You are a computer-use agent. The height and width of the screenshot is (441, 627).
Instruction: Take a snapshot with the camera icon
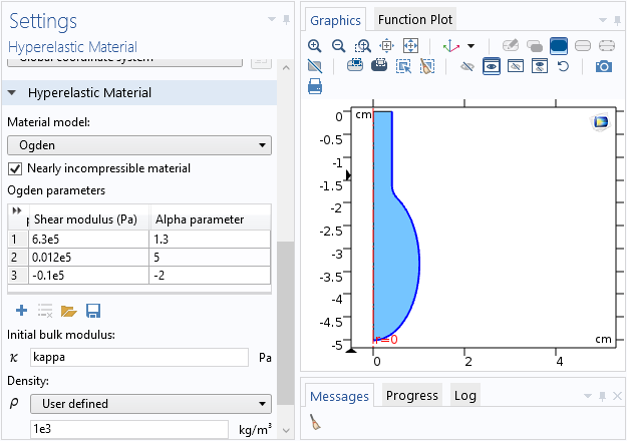point(603,66)
